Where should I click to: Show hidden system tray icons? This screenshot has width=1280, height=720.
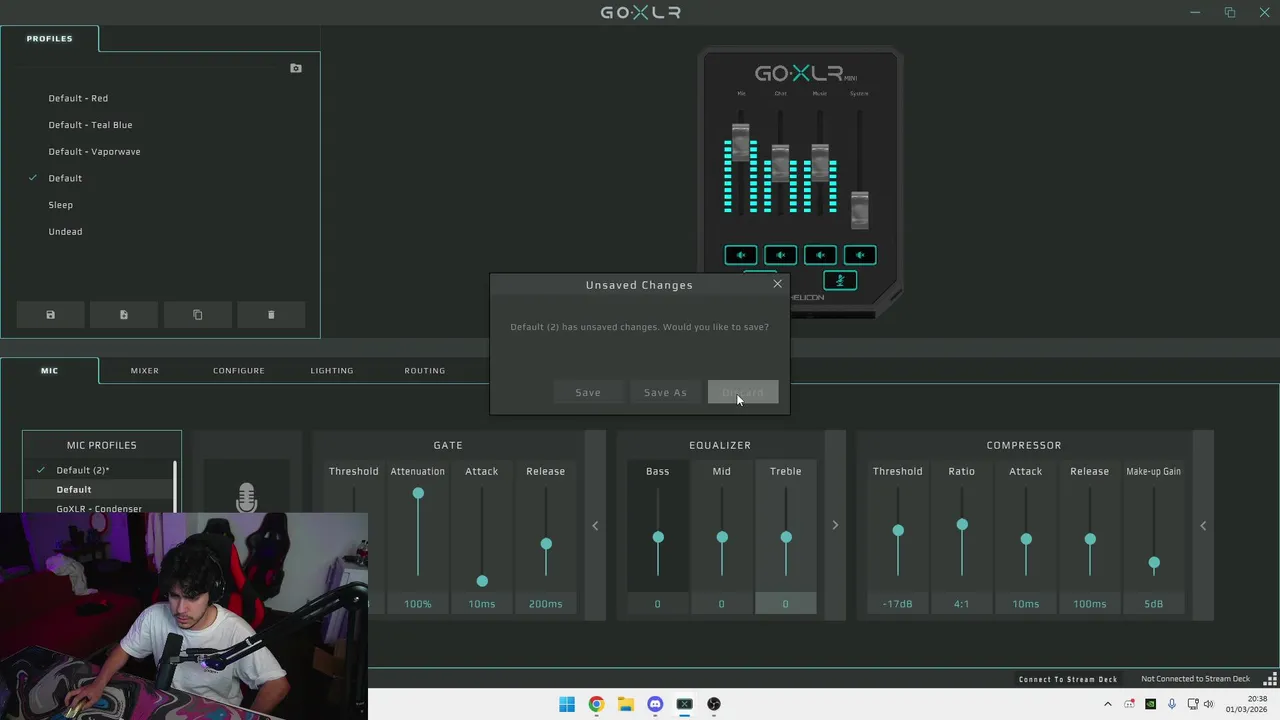pyautogui.click(x=1107, y=704)
